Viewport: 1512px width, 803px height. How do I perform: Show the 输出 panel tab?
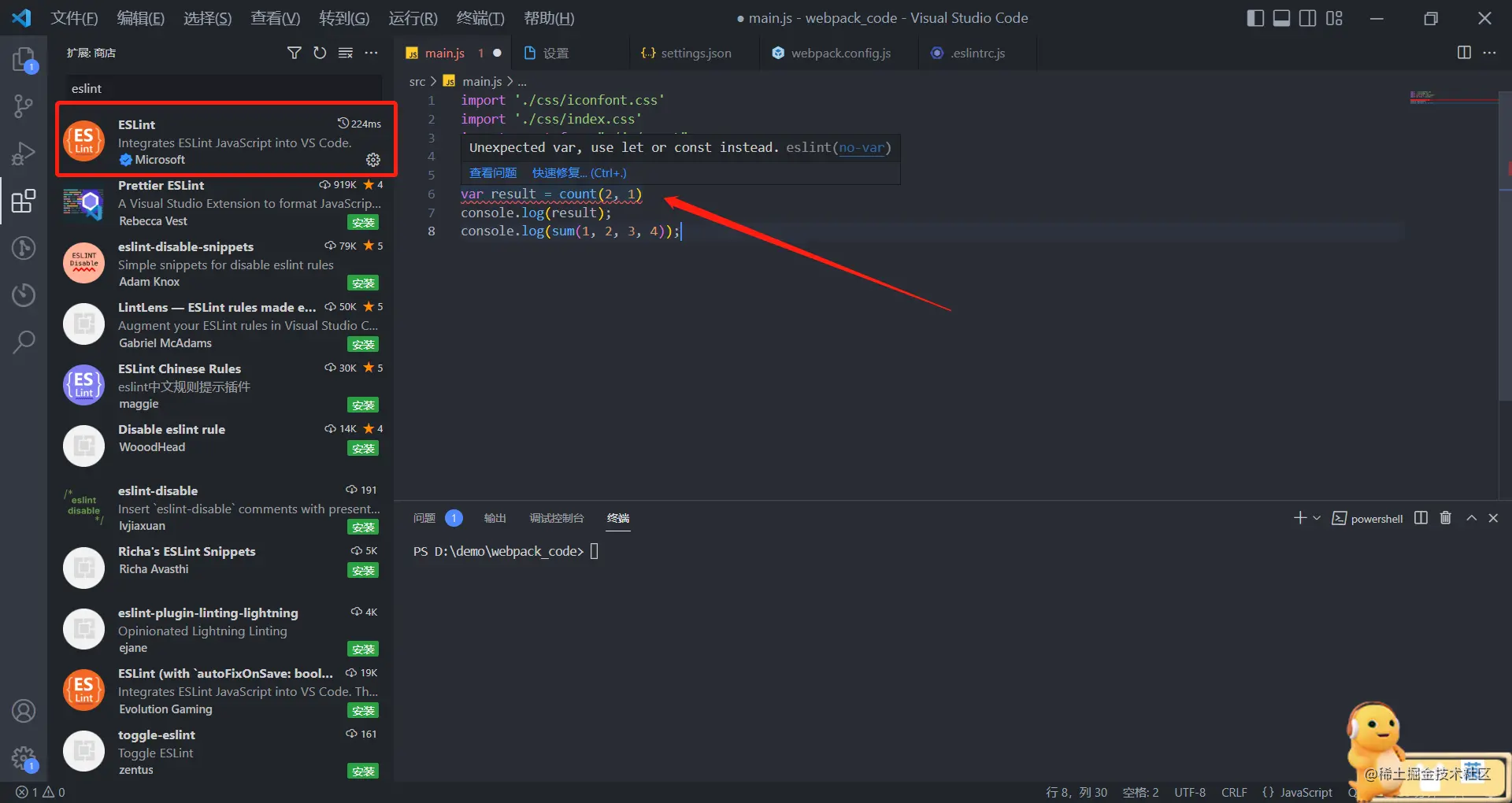(495, 518)
